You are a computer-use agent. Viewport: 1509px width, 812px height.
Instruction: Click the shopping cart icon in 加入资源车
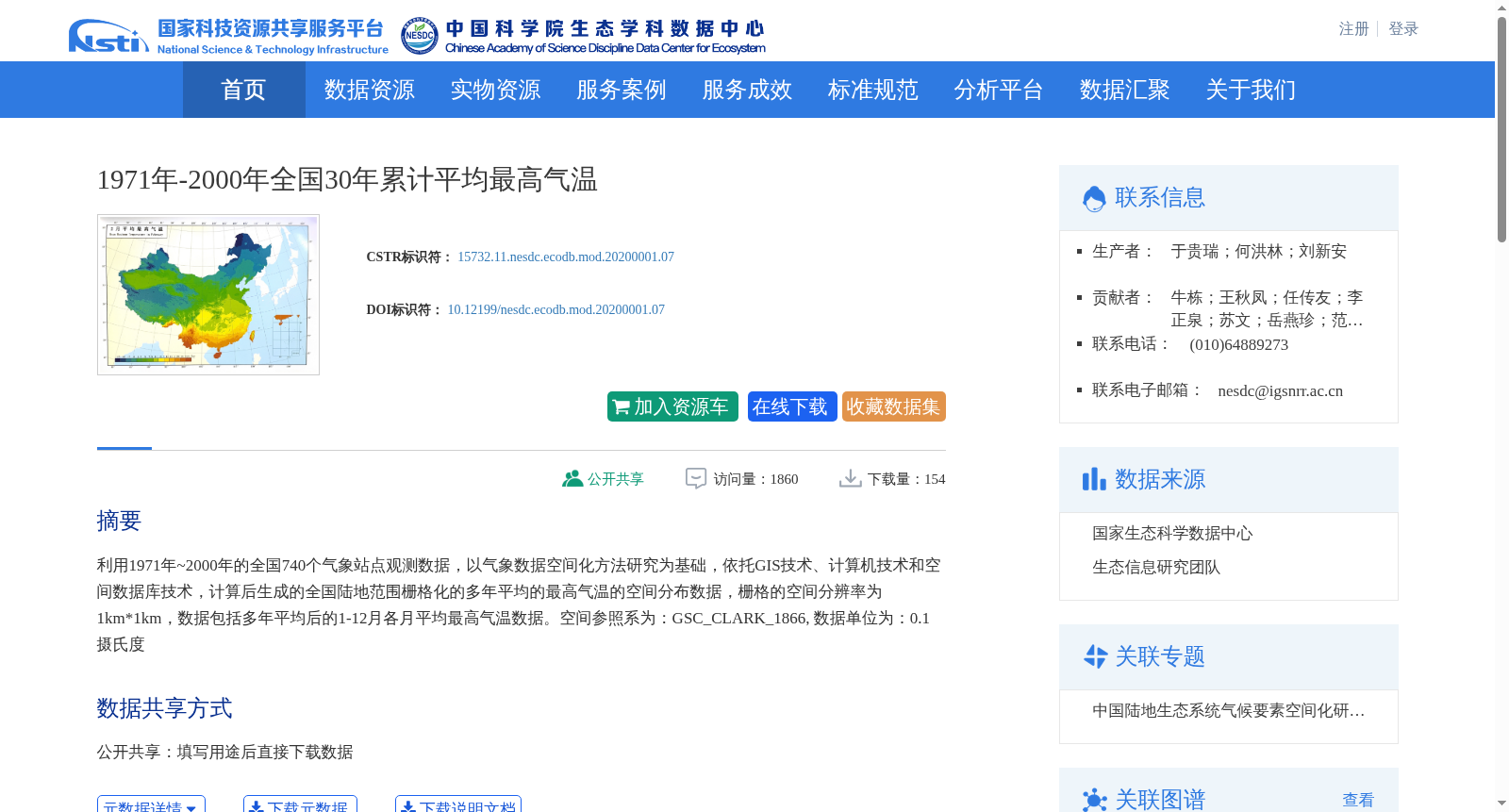point(621,407)
